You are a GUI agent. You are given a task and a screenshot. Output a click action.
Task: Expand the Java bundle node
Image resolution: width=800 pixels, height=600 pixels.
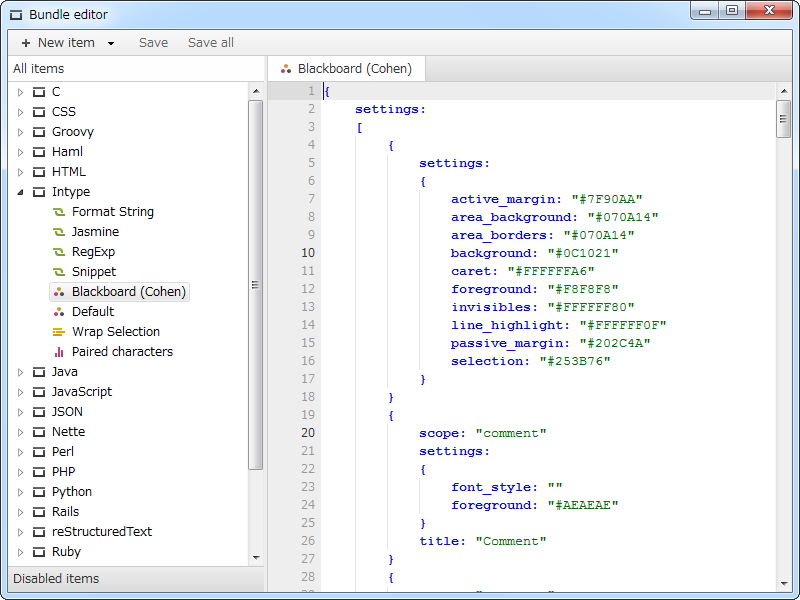20,372
